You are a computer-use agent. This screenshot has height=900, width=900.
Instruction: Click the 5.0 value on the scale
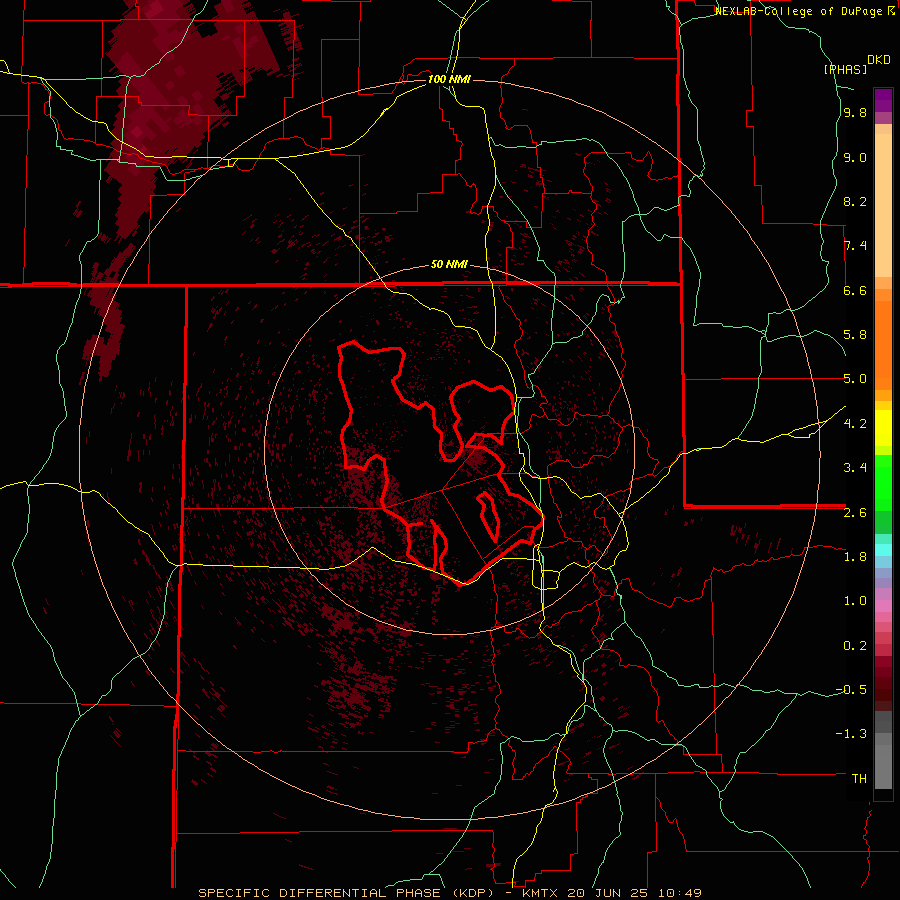(x=855, y=379)
